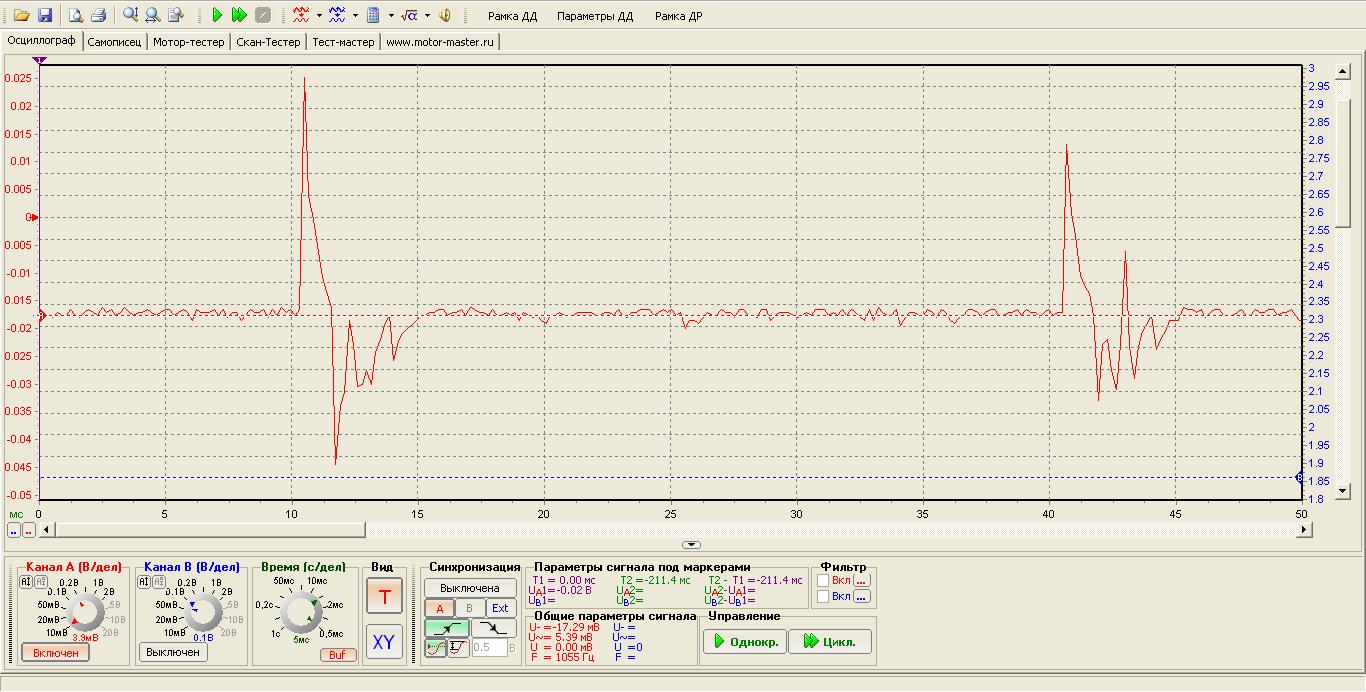This screenshot has height=692, width=1366.
Task: Enable the second Фильтр Вкл checkbox
Action: (x=823, y=597)
